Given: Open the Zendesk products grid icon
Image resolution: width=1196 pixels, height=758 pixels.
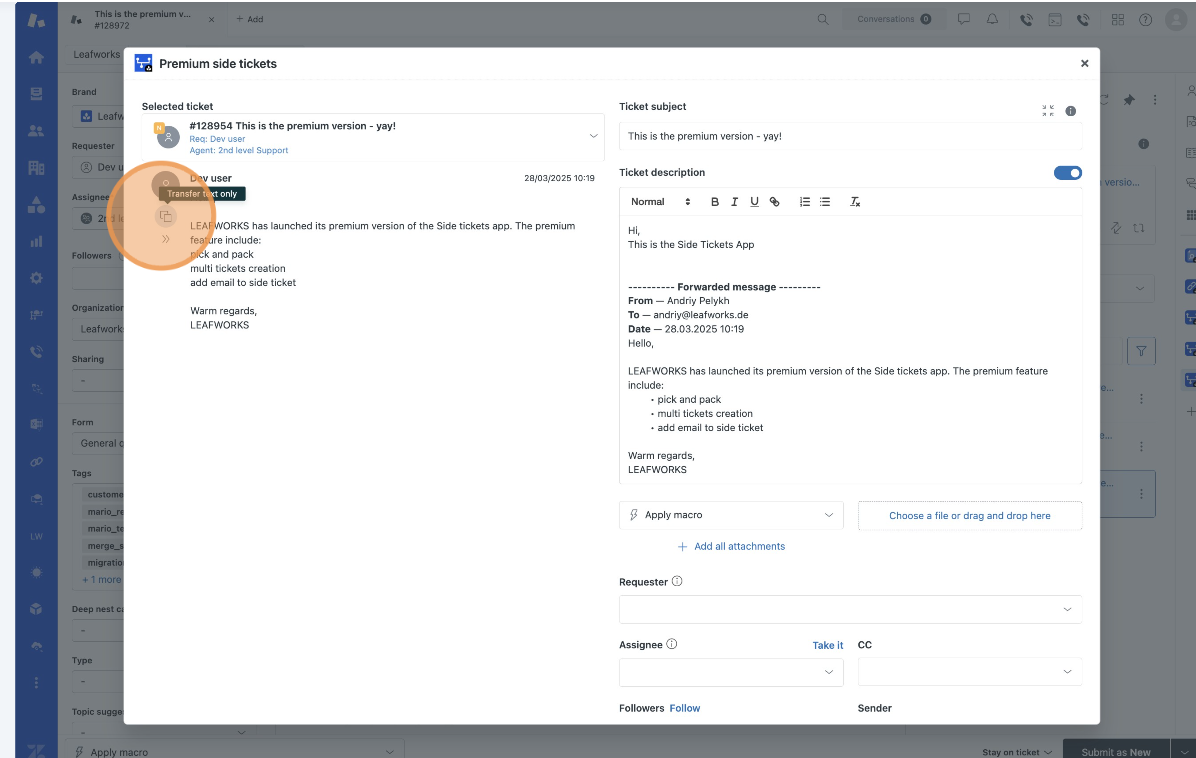Looking at the screenshot, I should click(x=1118, y=20).
